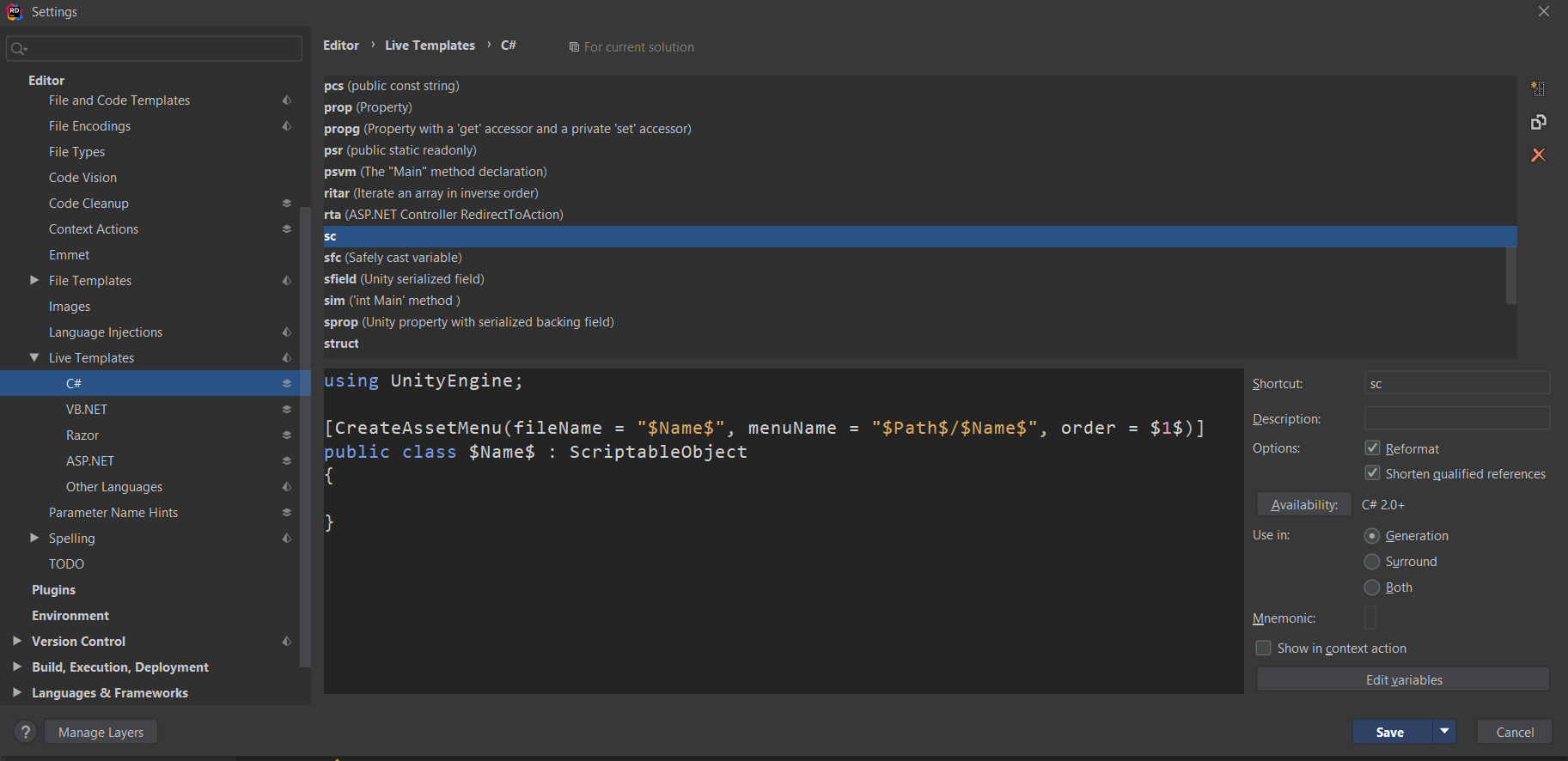Click the New Template icon

(x=1538, y=88)
